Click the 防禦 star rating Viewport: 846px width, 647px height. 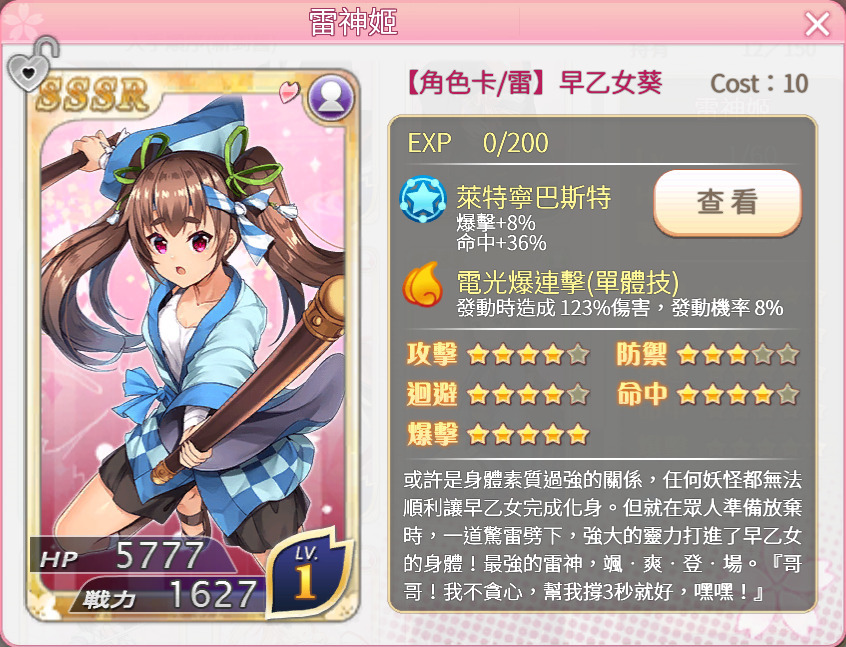737,355
